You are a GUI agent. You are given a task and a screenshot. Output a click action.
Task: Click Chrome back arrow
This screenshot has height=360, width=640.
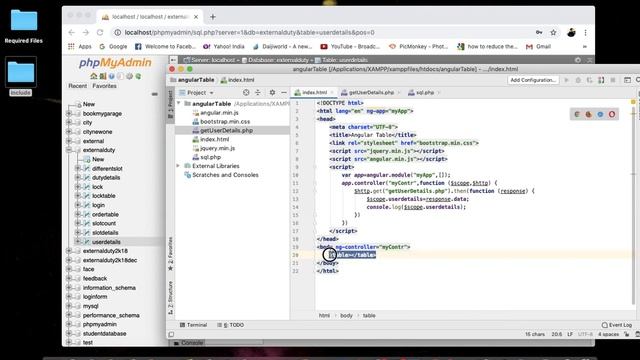72,32
